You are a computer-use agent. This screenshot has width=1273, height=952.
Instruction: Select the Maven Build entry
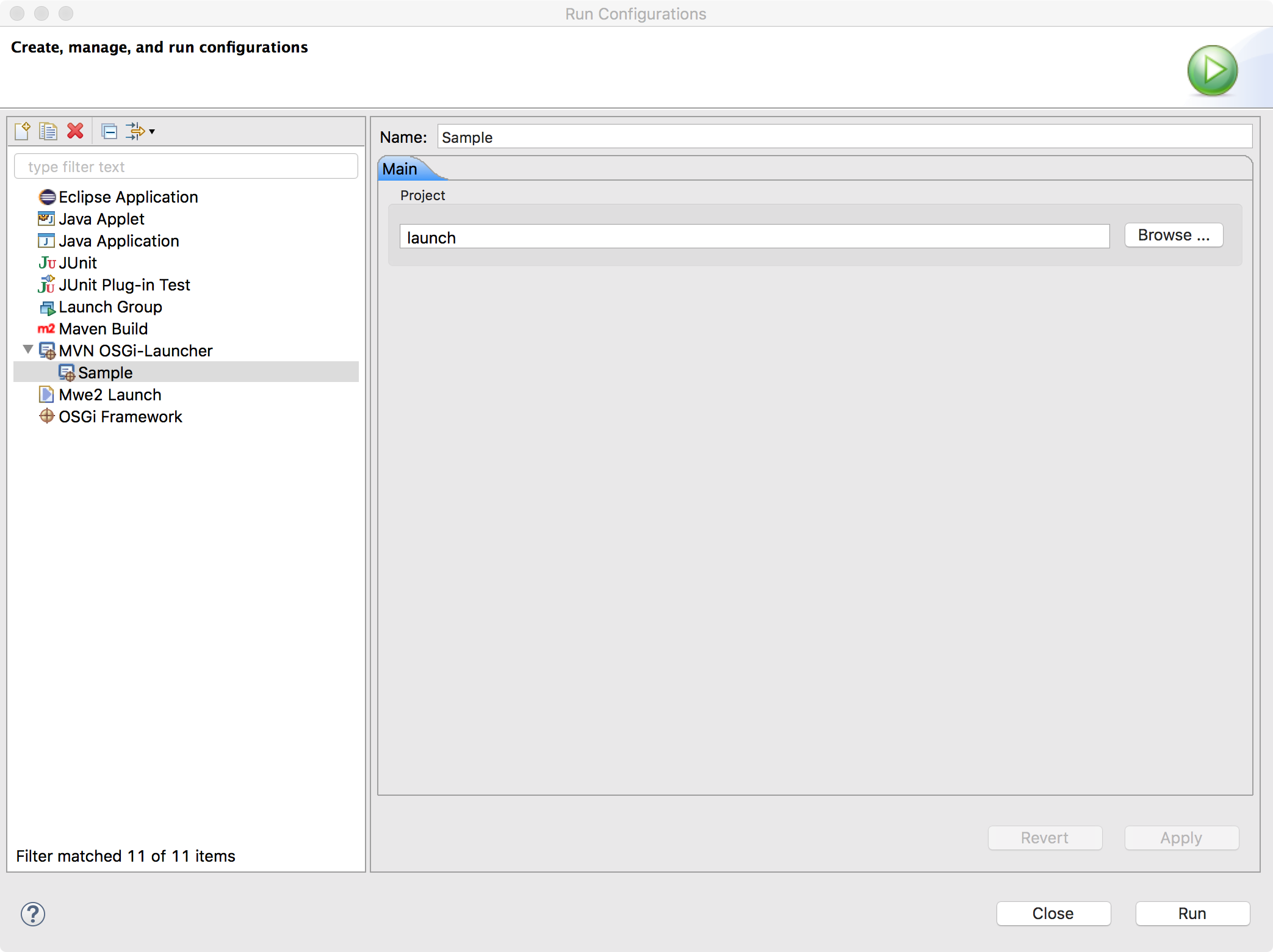click(x=103, y=329)
